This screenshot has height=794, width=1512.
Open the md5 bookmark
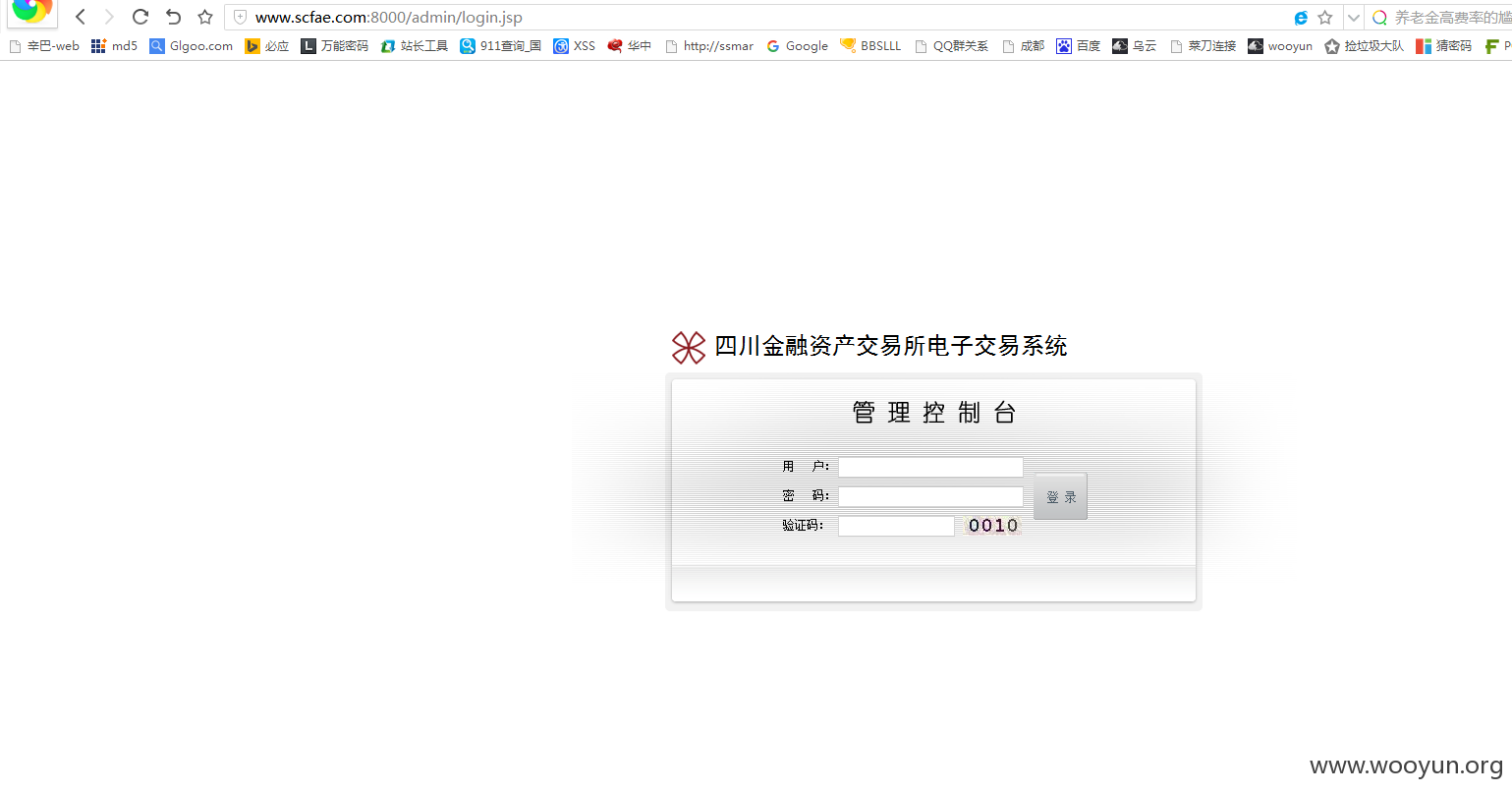click(x=114, y=46)
